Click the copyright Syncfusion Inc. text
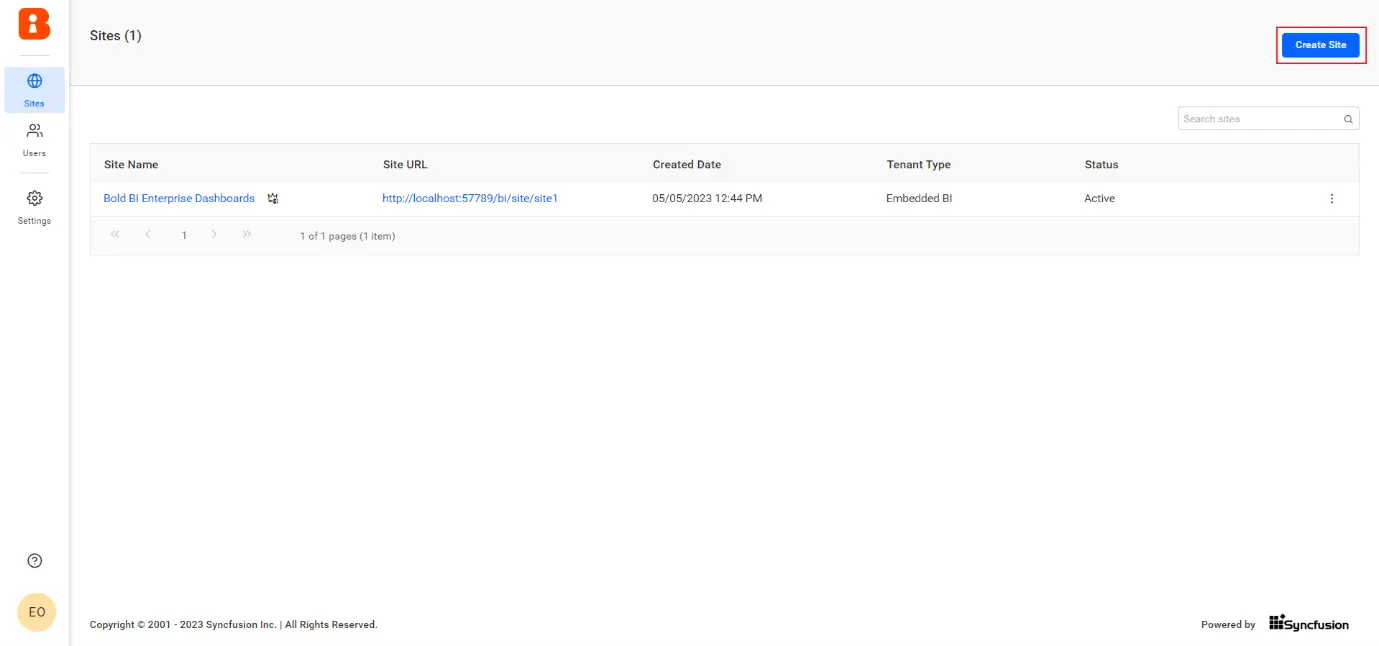 tap(233, 625)
